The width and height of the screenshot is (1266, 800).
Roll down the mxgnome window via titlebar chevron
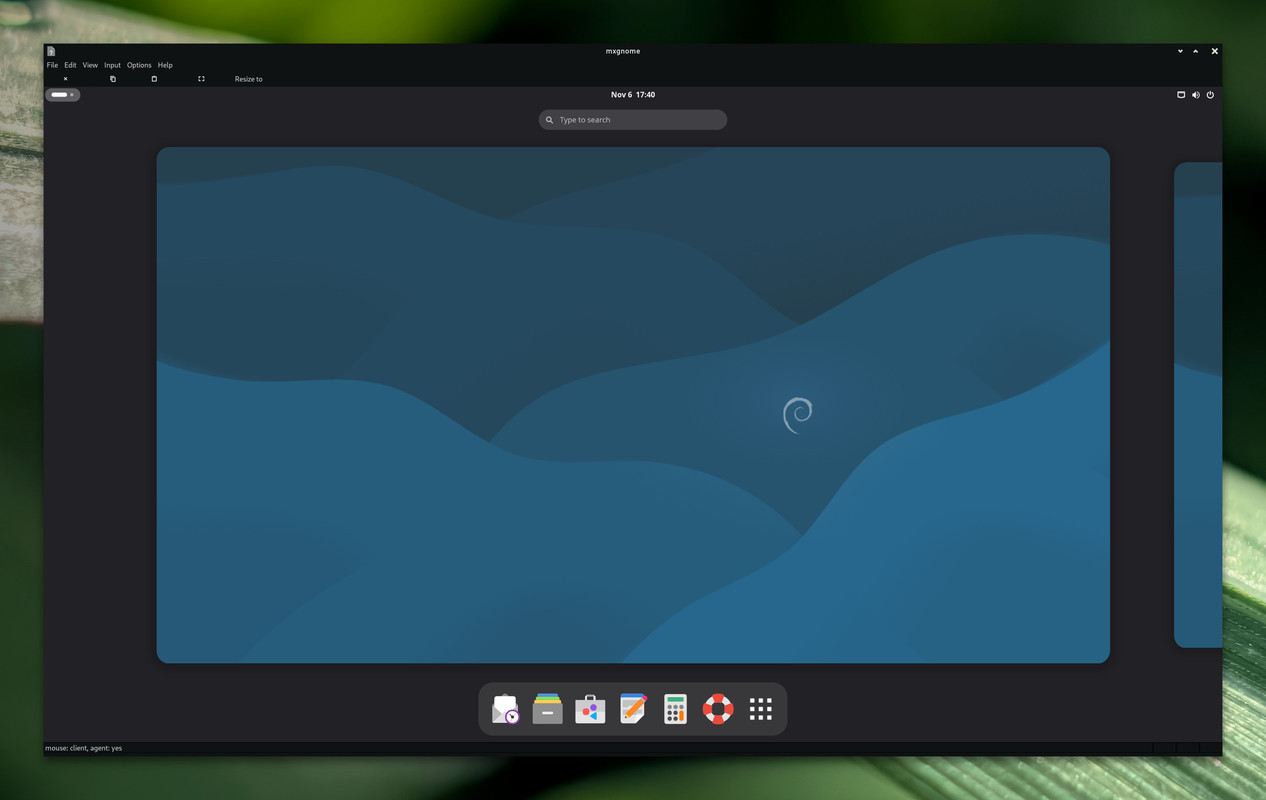click(1180, 51)
